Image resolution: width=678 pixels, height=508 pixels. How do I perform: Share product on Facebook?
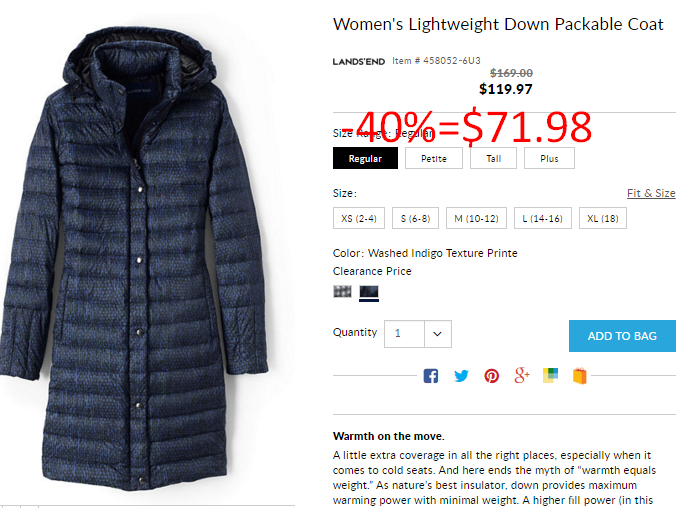tap(431, 376)
